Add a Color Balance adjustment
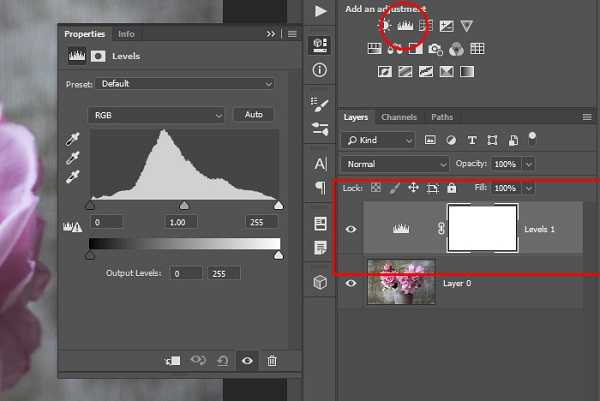The image size is (600, 401). (x=395, y=49)
